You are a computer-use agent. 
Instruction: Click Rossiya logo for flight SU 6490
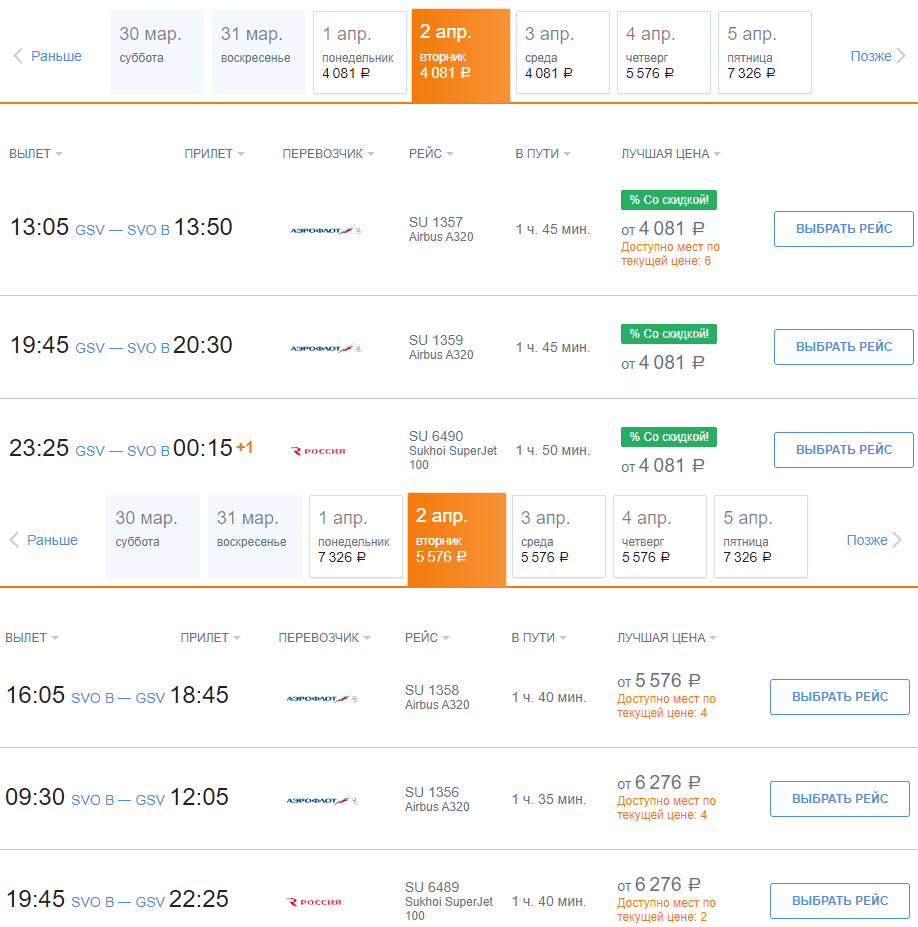click(318, 451)
